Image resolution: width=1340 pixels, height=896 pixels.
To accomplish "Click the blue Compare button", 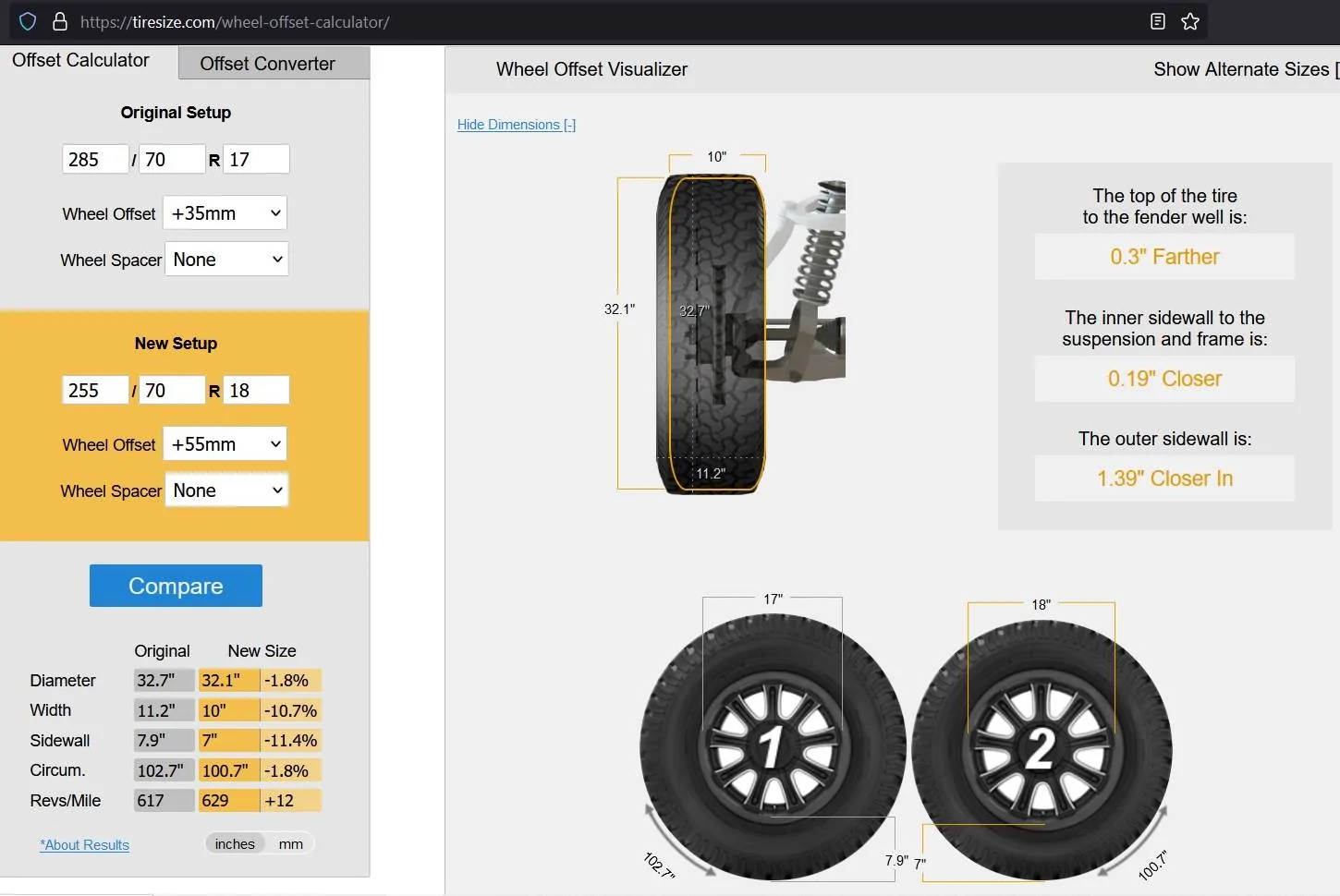I will pos(176,586).
